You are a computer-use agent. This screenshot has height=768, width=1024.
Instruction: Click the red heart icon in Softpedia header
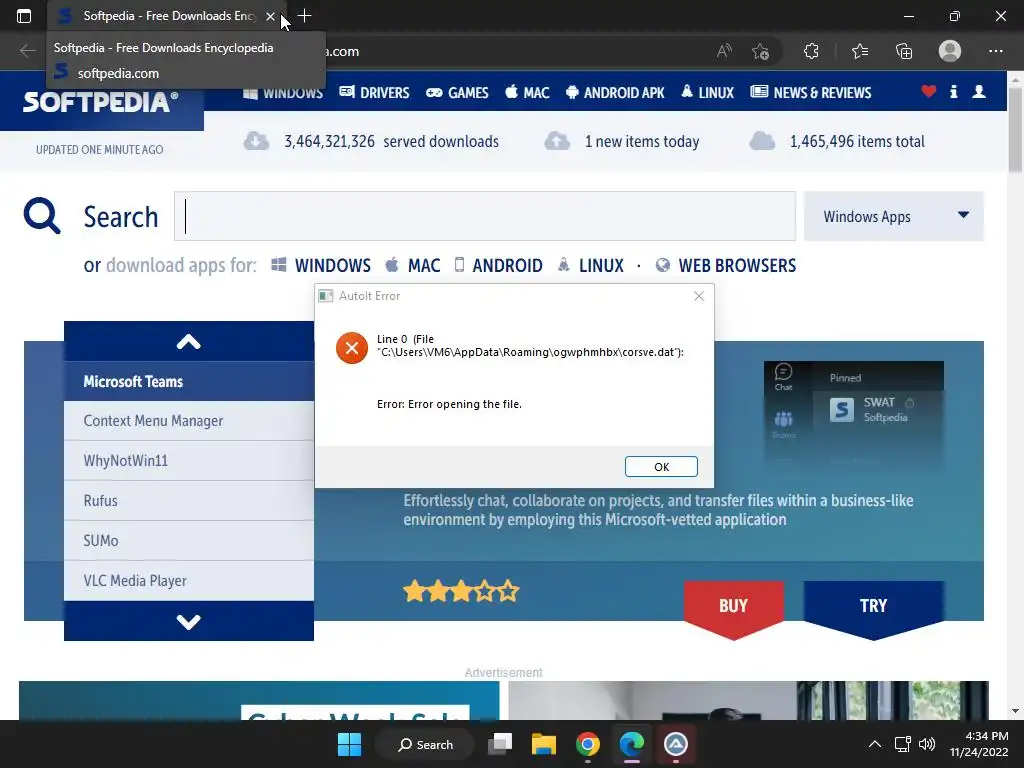point(928,91)
